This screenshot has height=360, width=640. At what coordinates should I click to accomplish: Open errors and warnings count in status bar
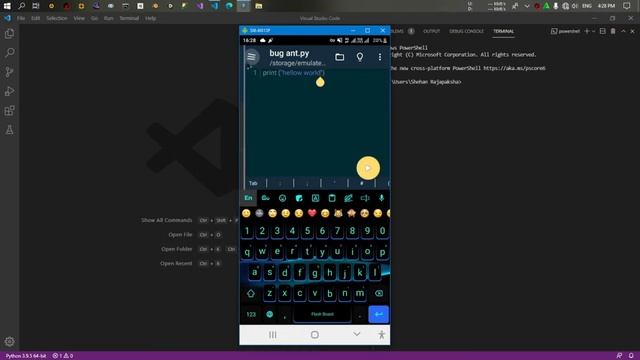tap(62, 356)
